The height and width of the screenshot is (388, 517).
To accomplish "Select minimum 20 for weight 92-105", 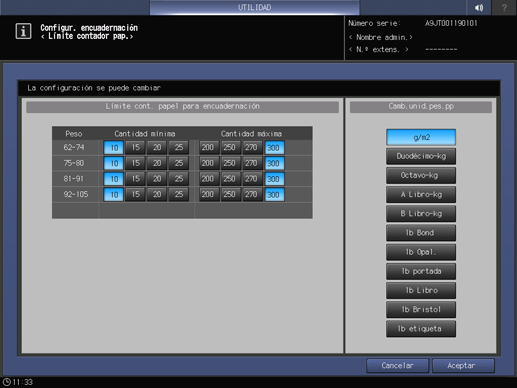I will [157, 194].
